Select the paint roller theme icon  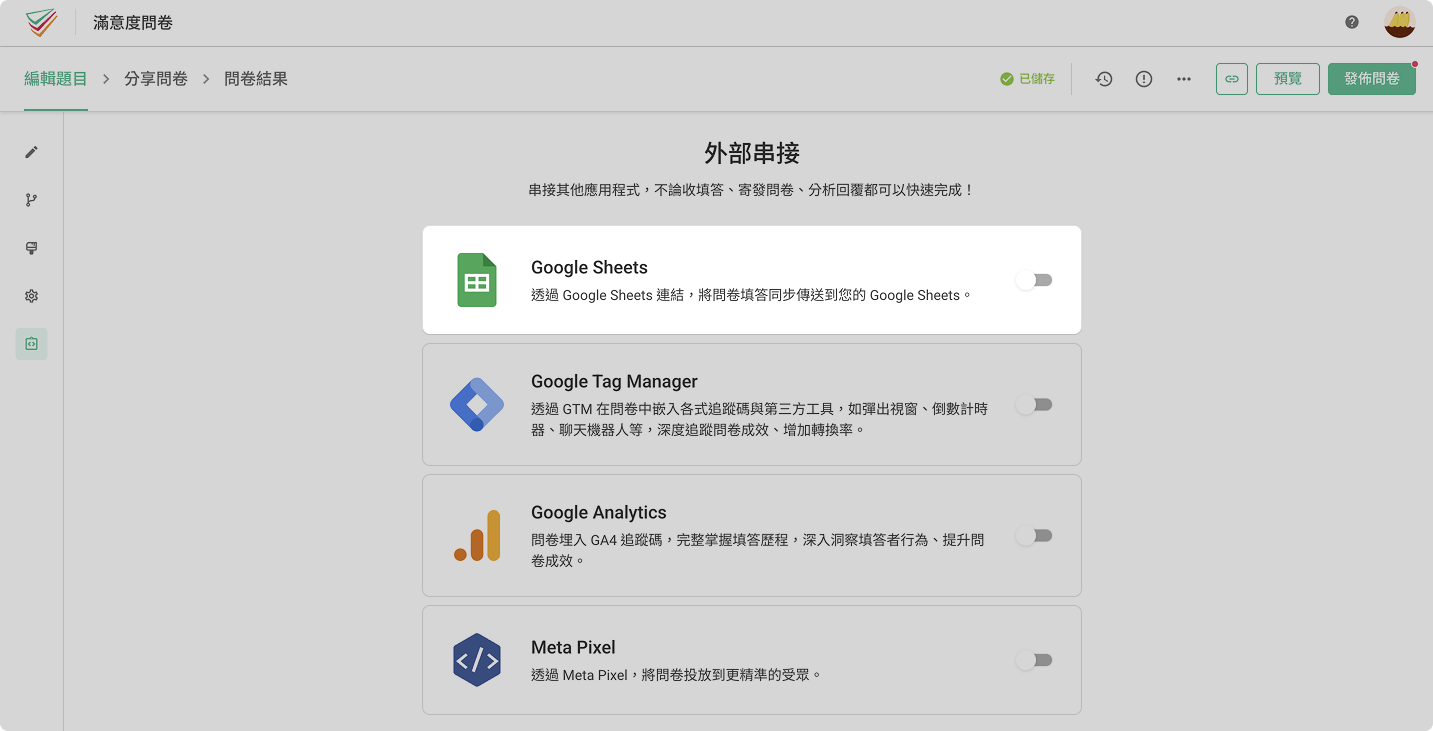pos(32,248)
